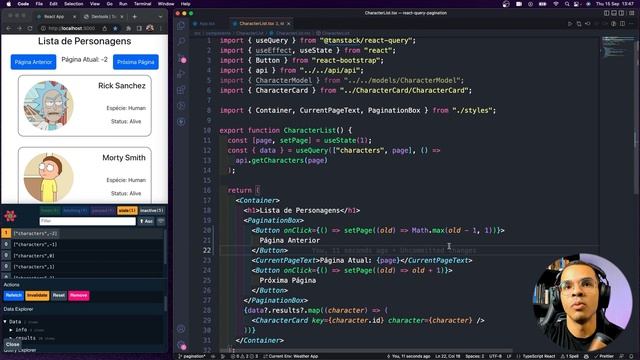Click Morty Smith avatar image

click(x=48, y=178)
